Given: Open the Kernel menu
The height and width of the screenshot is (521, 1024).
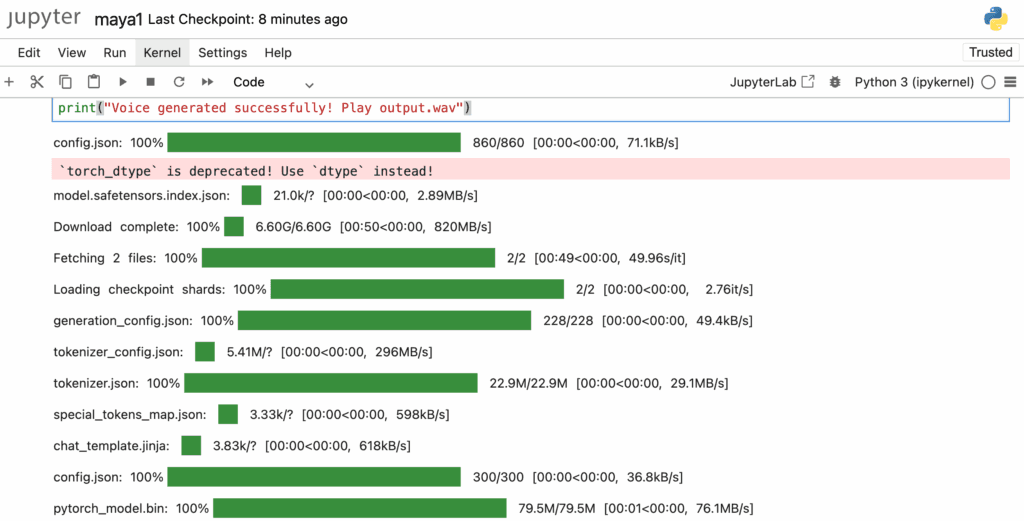Looking at the screenshot, I should [161, 52].
